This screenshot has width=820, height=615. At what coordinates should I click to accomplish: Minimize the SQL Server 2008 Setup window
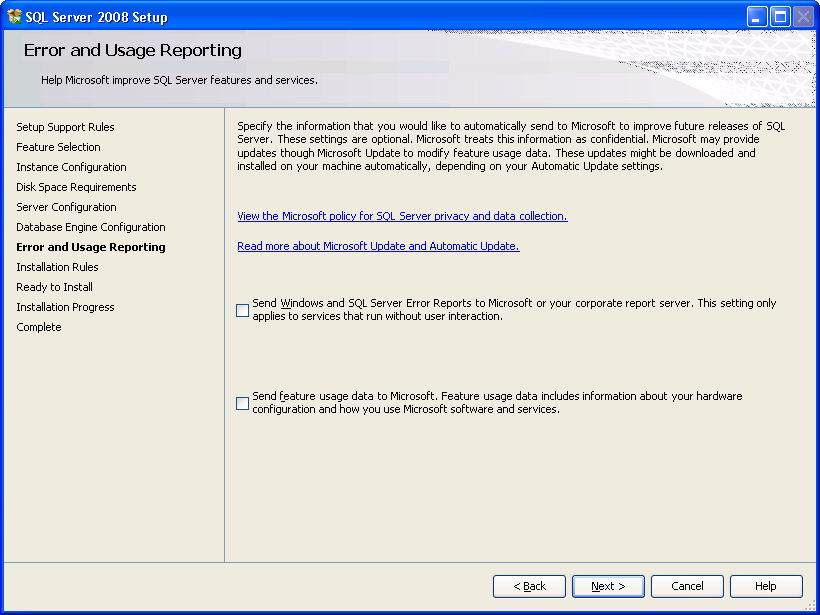point(757,17)
